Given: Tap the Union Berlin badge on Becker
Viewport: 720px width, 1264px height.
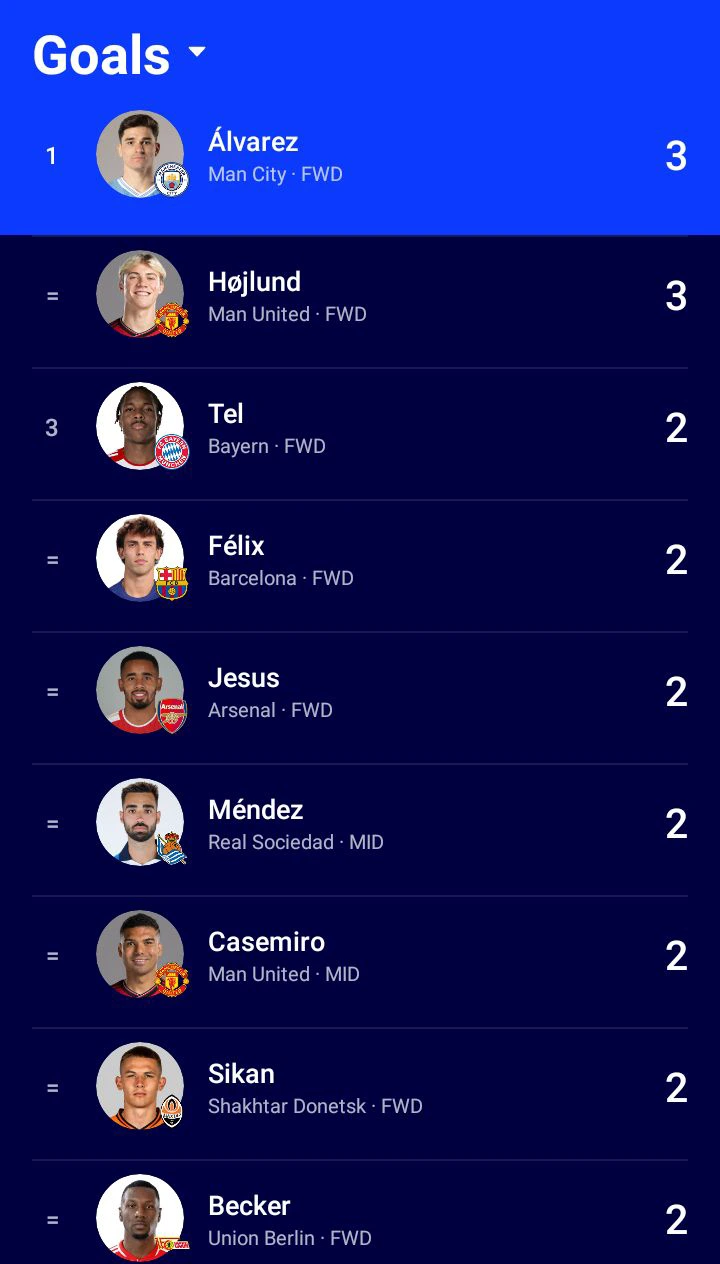Looking at the screenshot, I should coord(172,1244).
